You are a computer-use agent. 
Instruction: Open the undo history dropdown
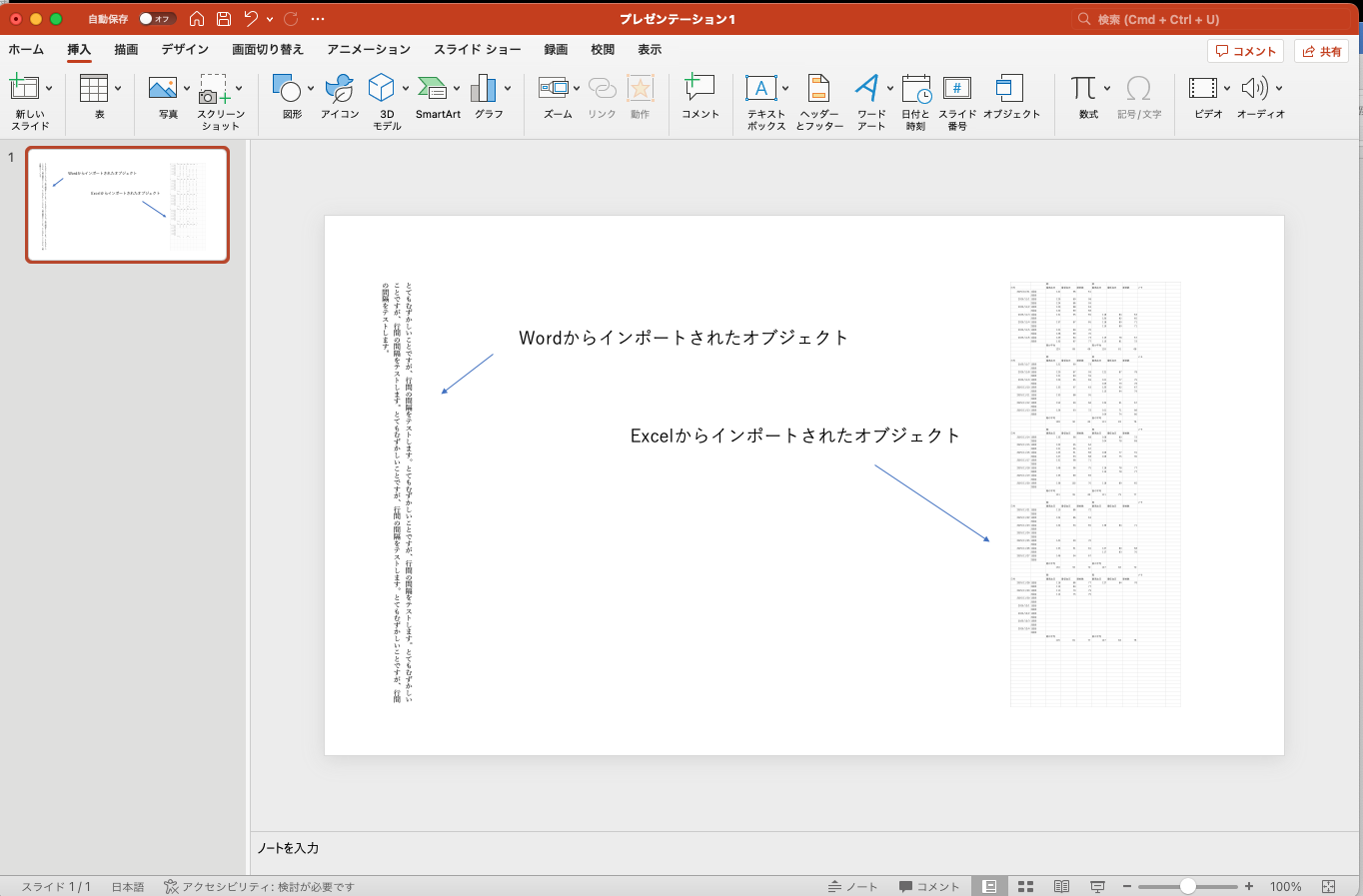click(270, 19)
